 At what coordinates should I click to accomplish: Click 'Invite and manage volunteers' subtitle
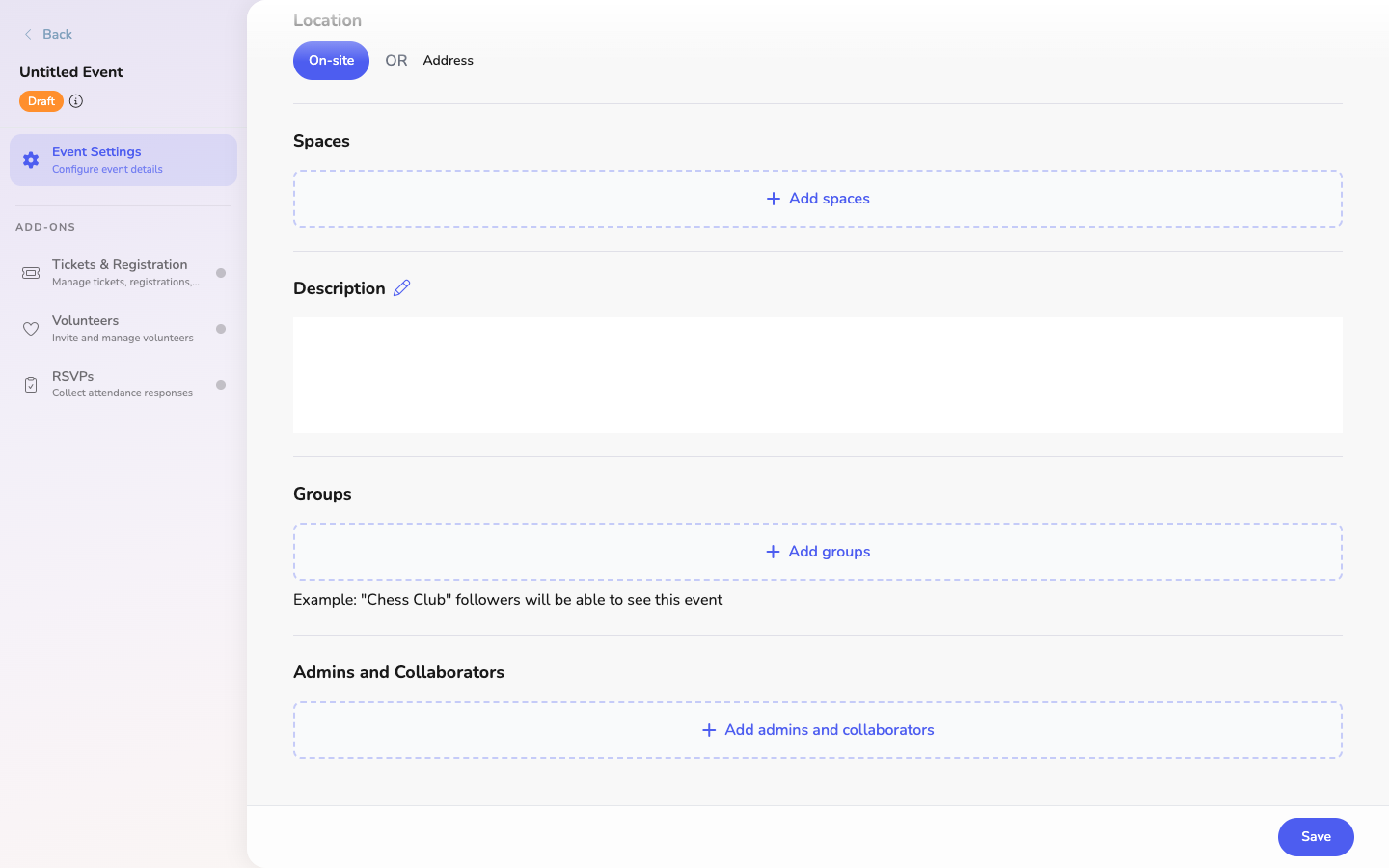pyautogui.click(x=123, y=339)
